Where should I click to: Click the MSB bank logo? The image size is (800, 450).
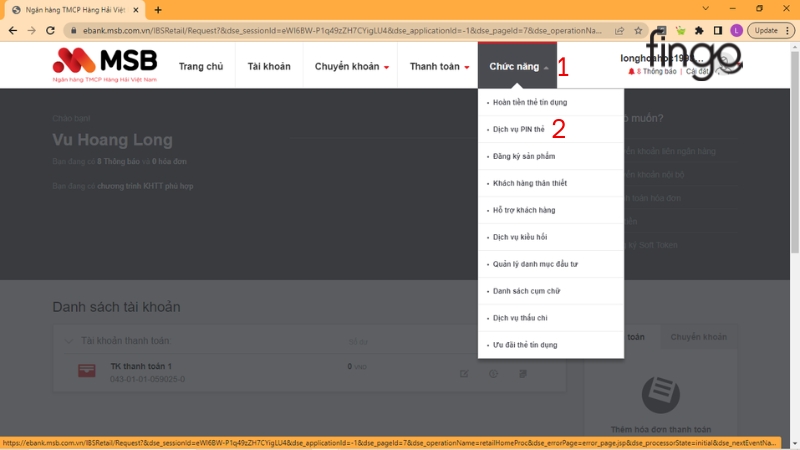click(105, 65)
